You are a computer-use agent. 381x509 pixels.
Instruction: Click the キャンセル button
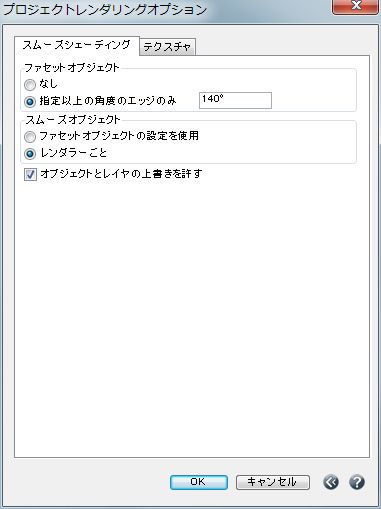[x=273, y=482]
